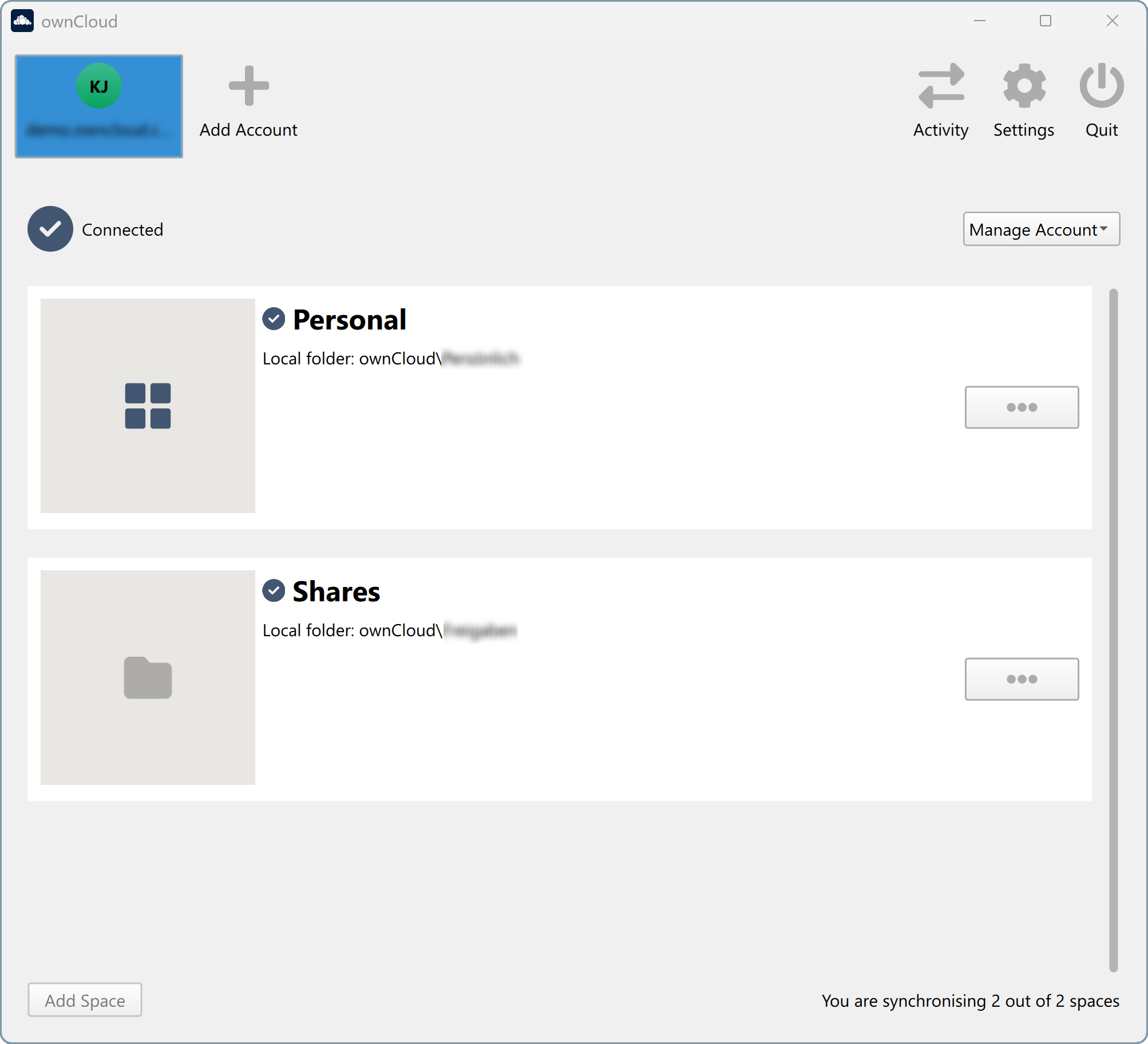Select the Shares space title

coord(337,592)
